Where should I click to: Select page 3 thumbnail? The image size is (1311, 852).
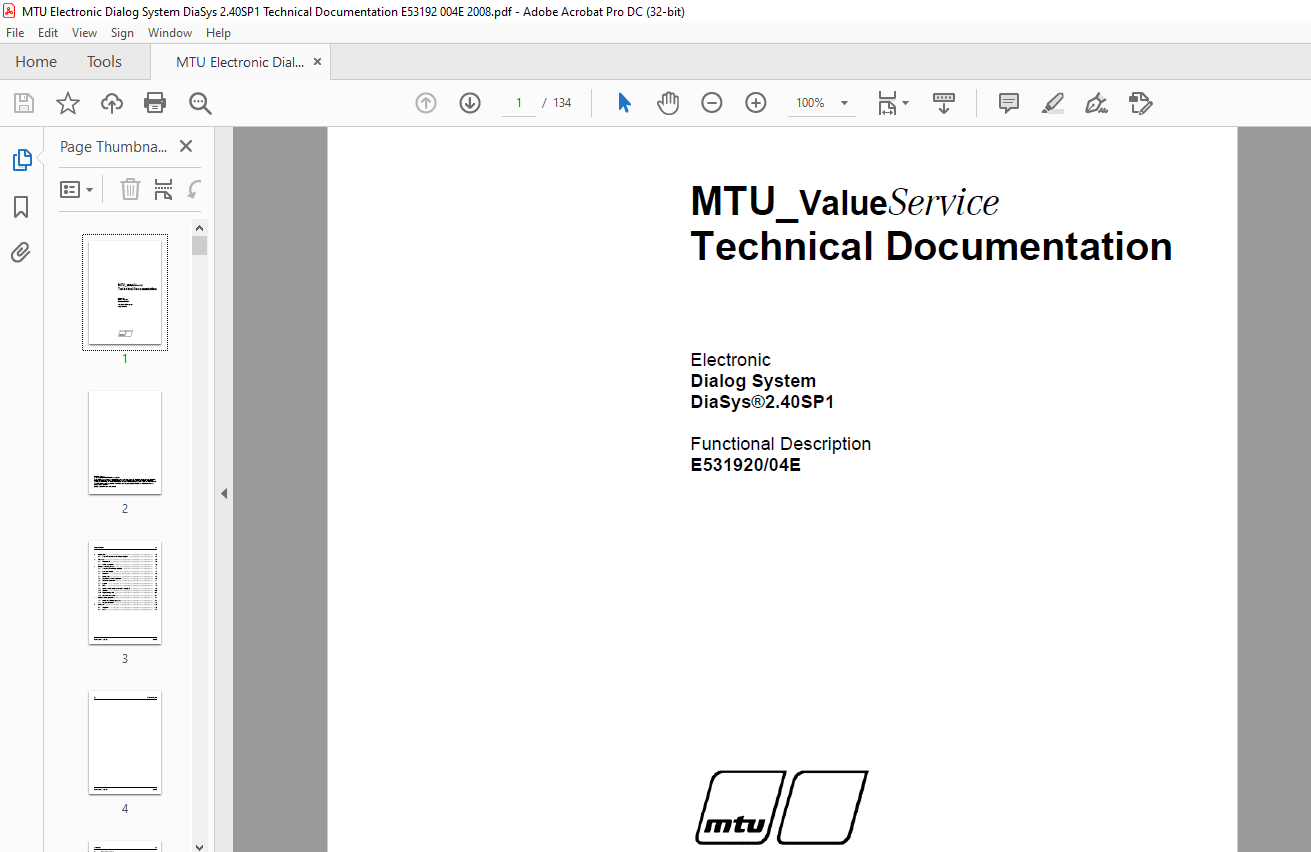click(125, 592)
